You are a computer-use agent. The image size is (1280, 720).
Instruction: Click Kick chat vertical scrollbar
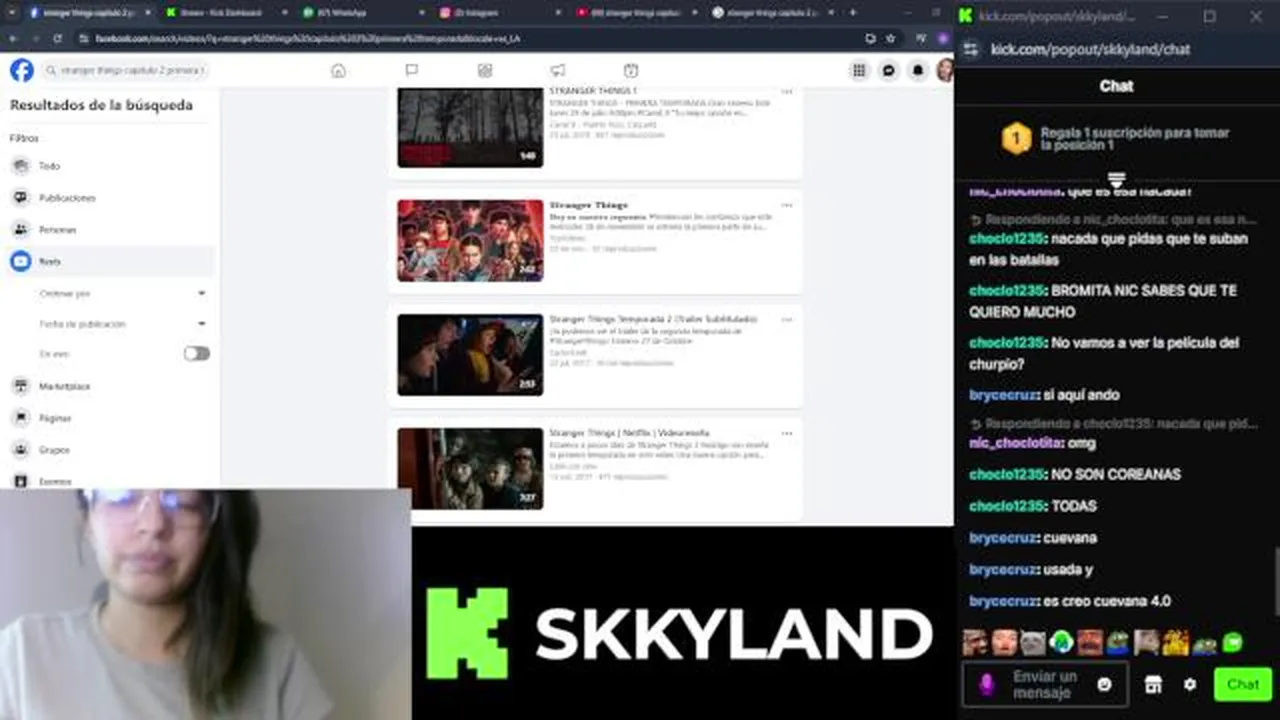tap(1275, 580)
